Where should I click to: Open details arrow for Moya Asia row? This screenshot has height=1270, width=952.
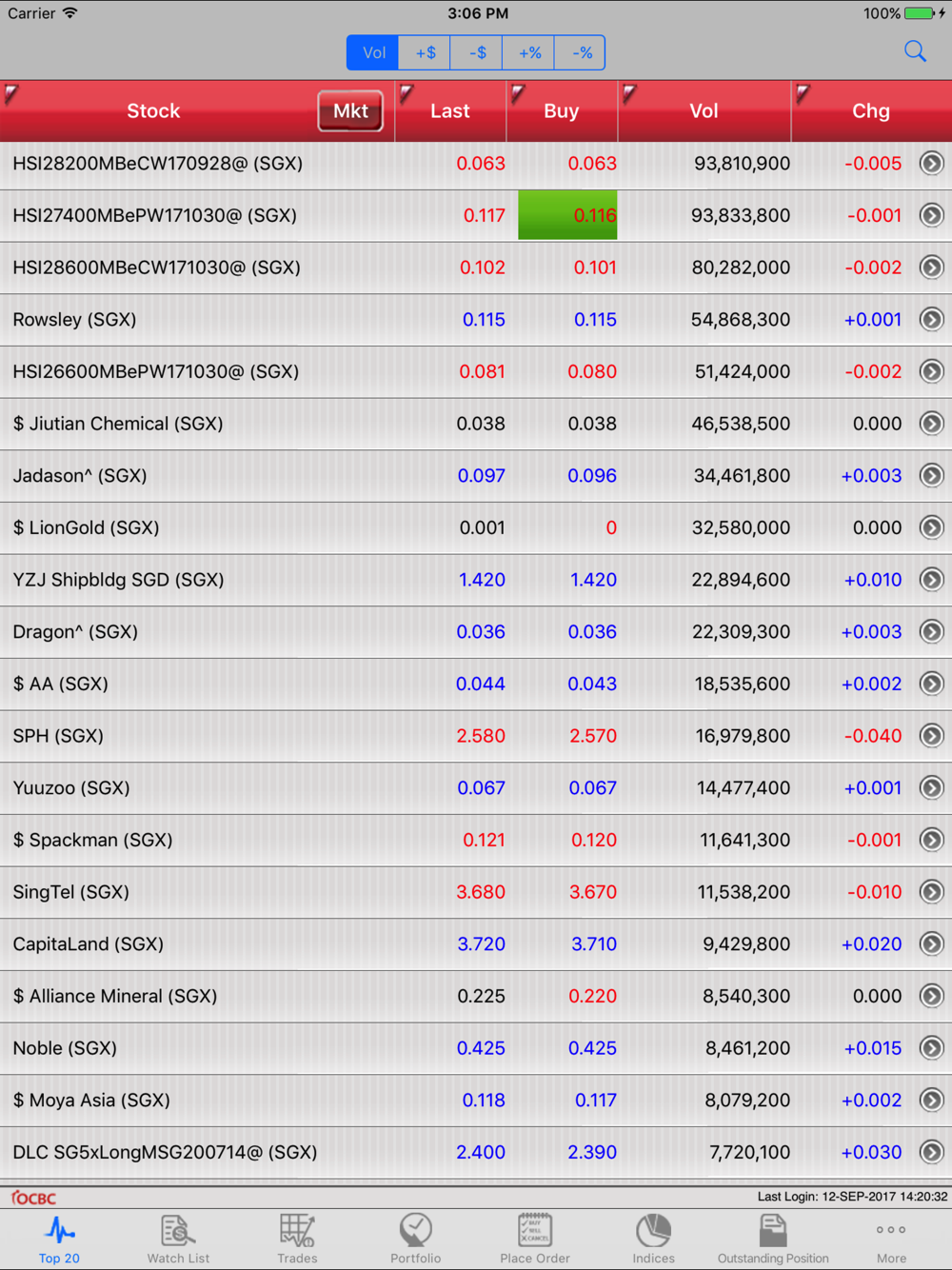tap(931, 1101)
